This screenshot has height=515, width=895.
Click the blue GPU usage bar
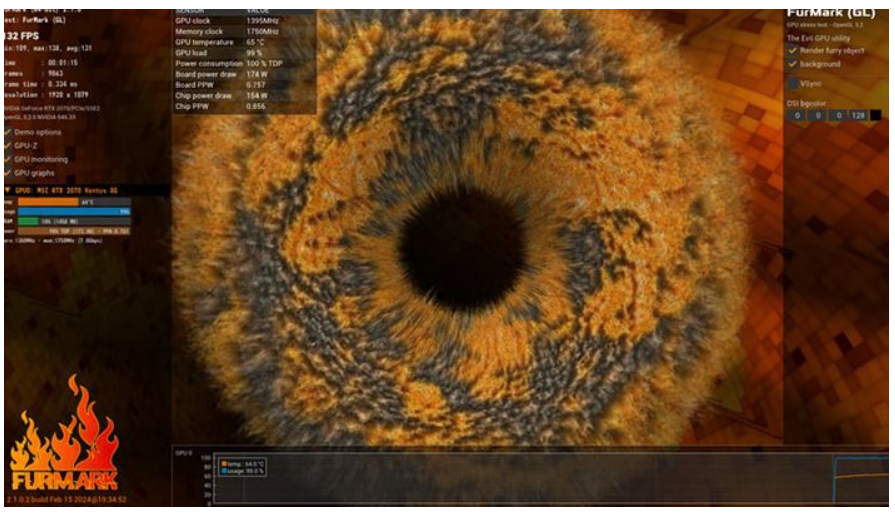(74, 211)
